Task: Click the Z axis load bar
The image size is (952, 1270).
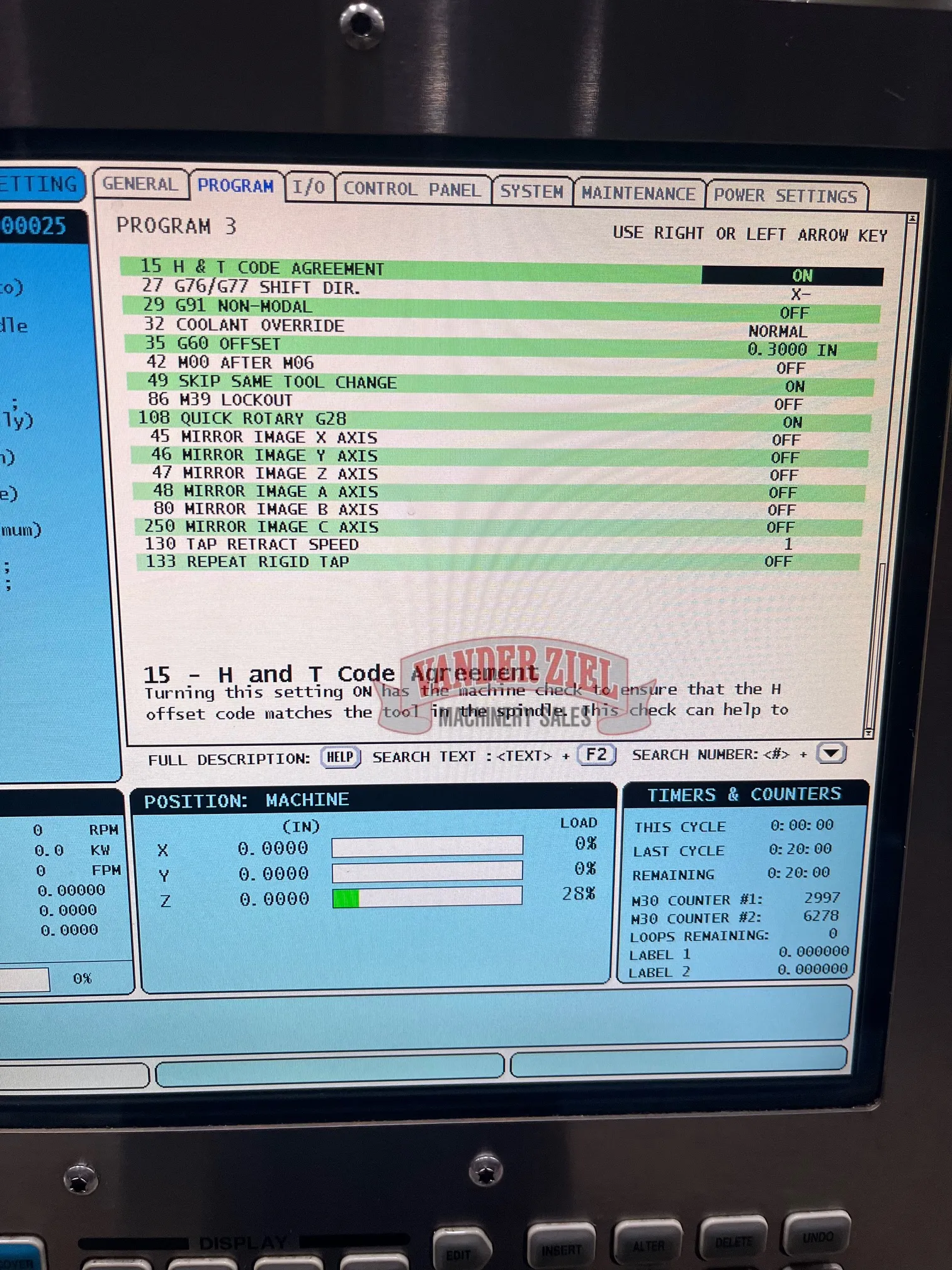Action: 427,896
